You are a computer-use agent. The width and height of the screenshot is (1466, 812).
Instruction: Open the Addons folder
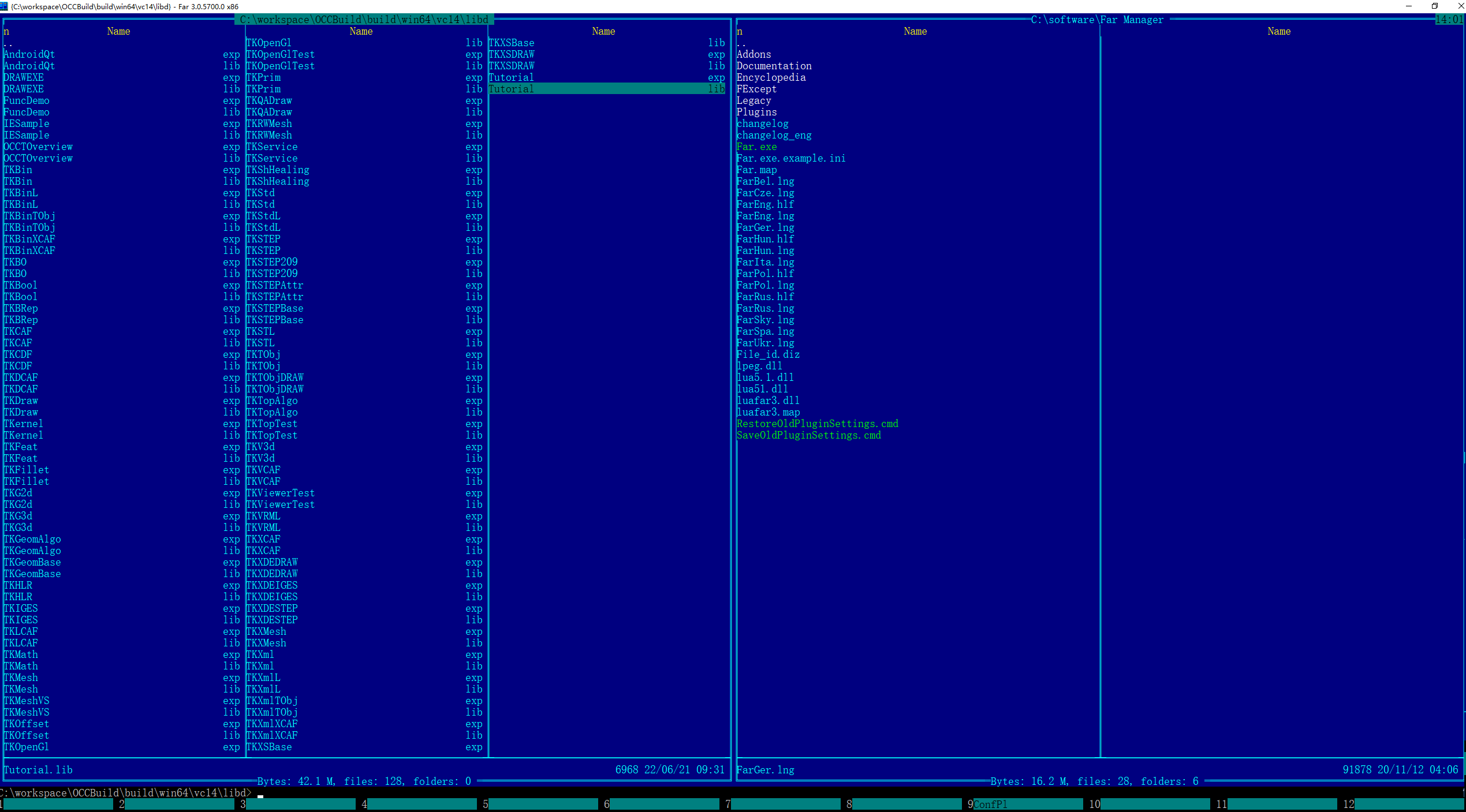tap(753, 54)
